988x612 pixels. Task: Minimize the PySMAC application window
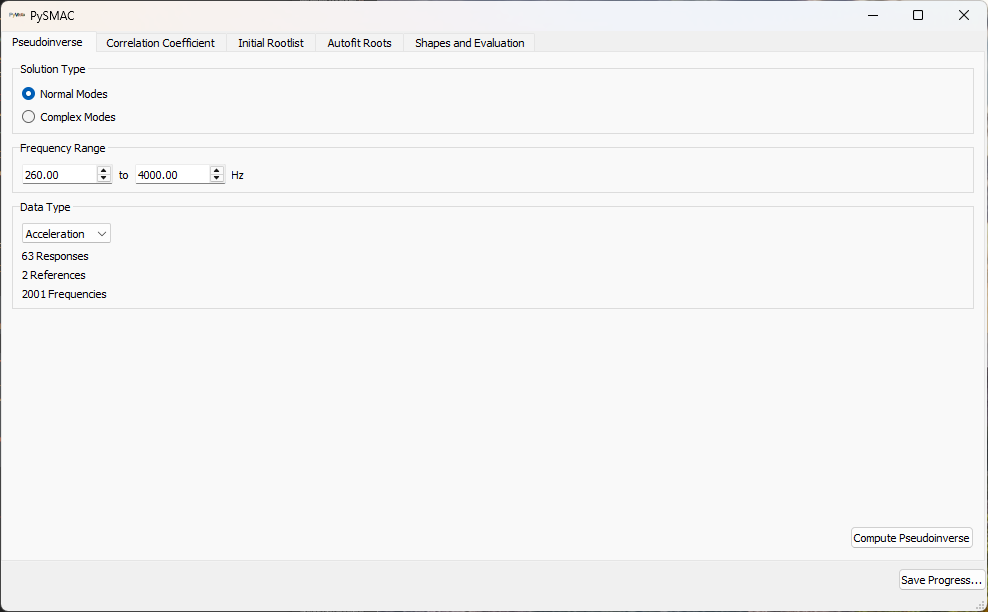[x=872, y=15]
